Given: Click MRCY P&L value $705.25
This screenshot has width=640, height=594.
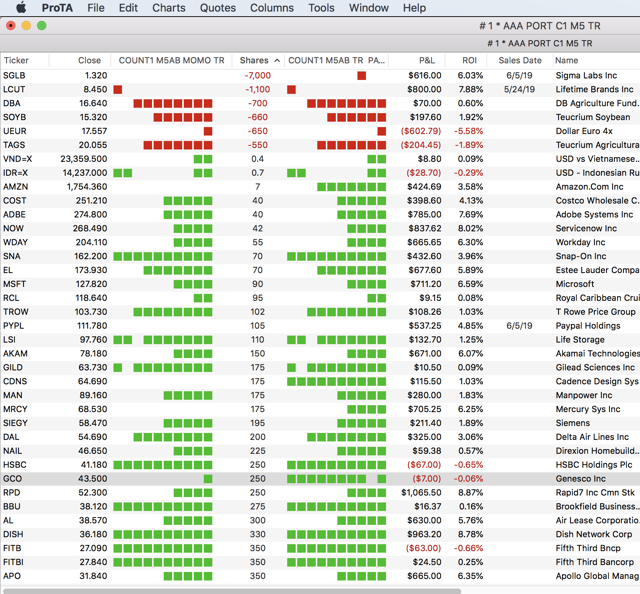Looking at the screenshot, I should pos(424,409).
